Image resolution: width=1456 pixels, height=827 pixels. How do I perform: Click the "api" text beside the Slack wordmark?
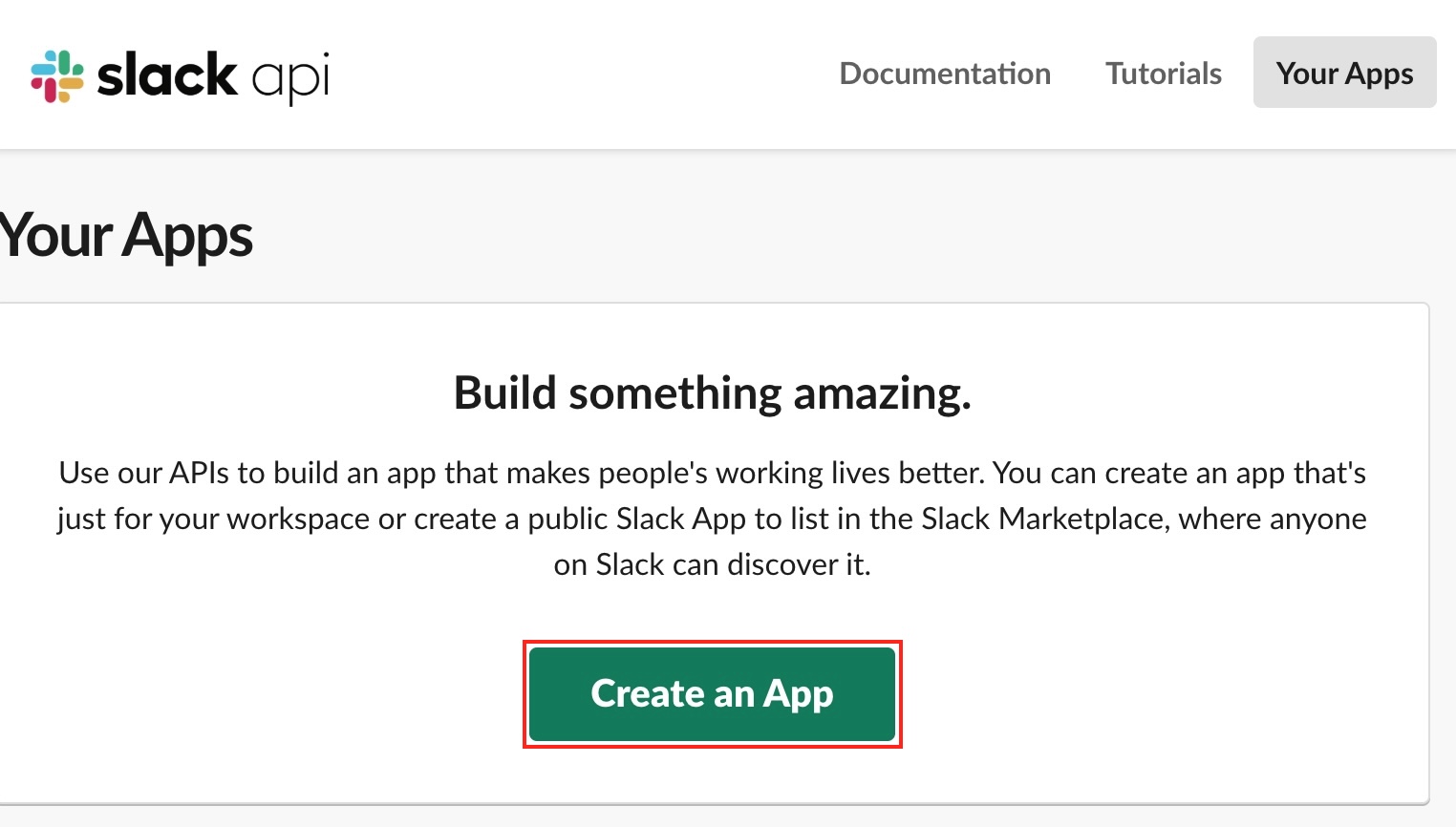coord(290,77)
